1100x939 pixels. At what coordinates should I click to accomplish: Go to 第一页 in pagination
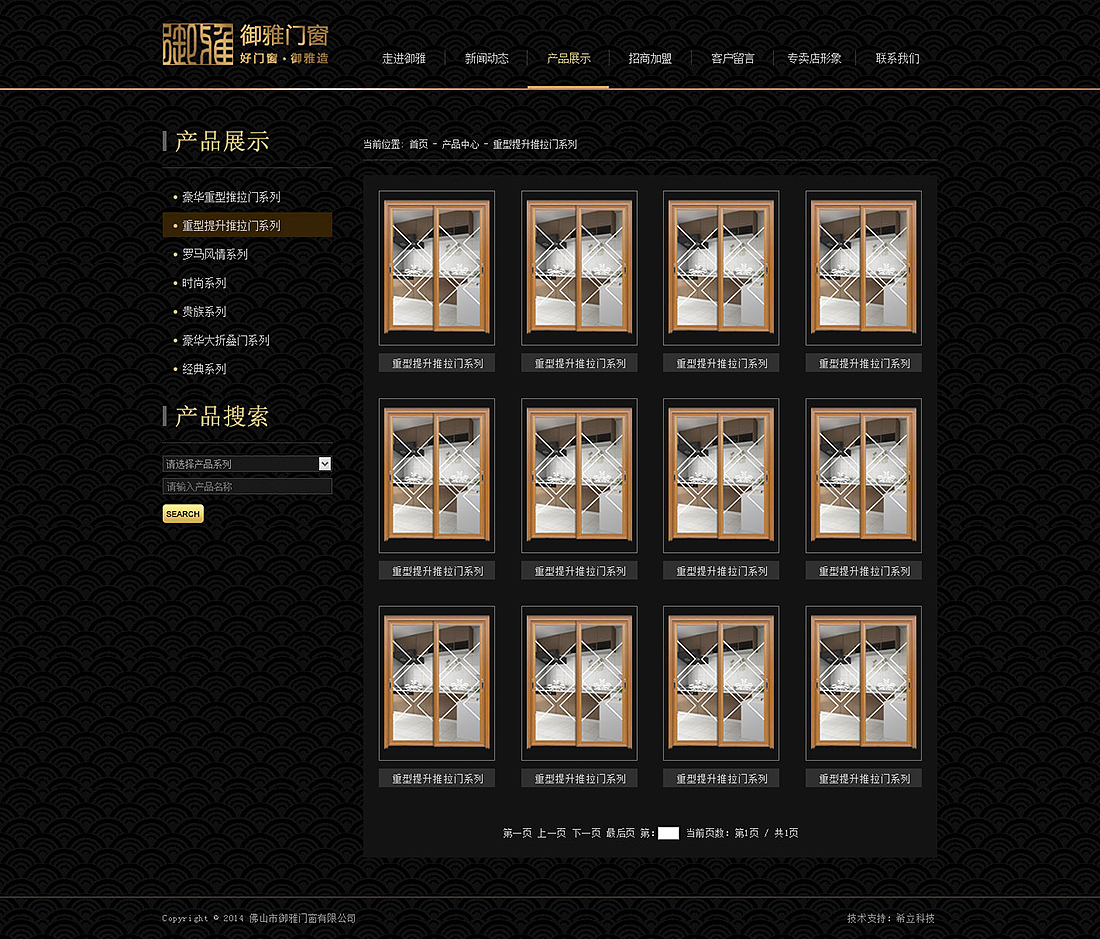click(x=517, y=833)
